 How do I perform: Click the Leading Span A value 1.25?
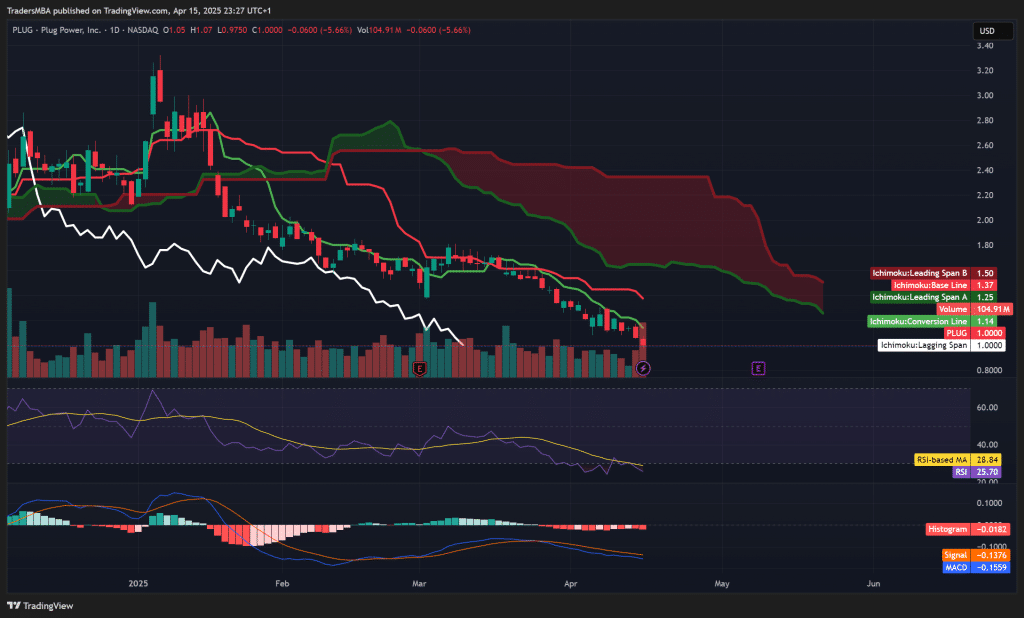(985, 297)
